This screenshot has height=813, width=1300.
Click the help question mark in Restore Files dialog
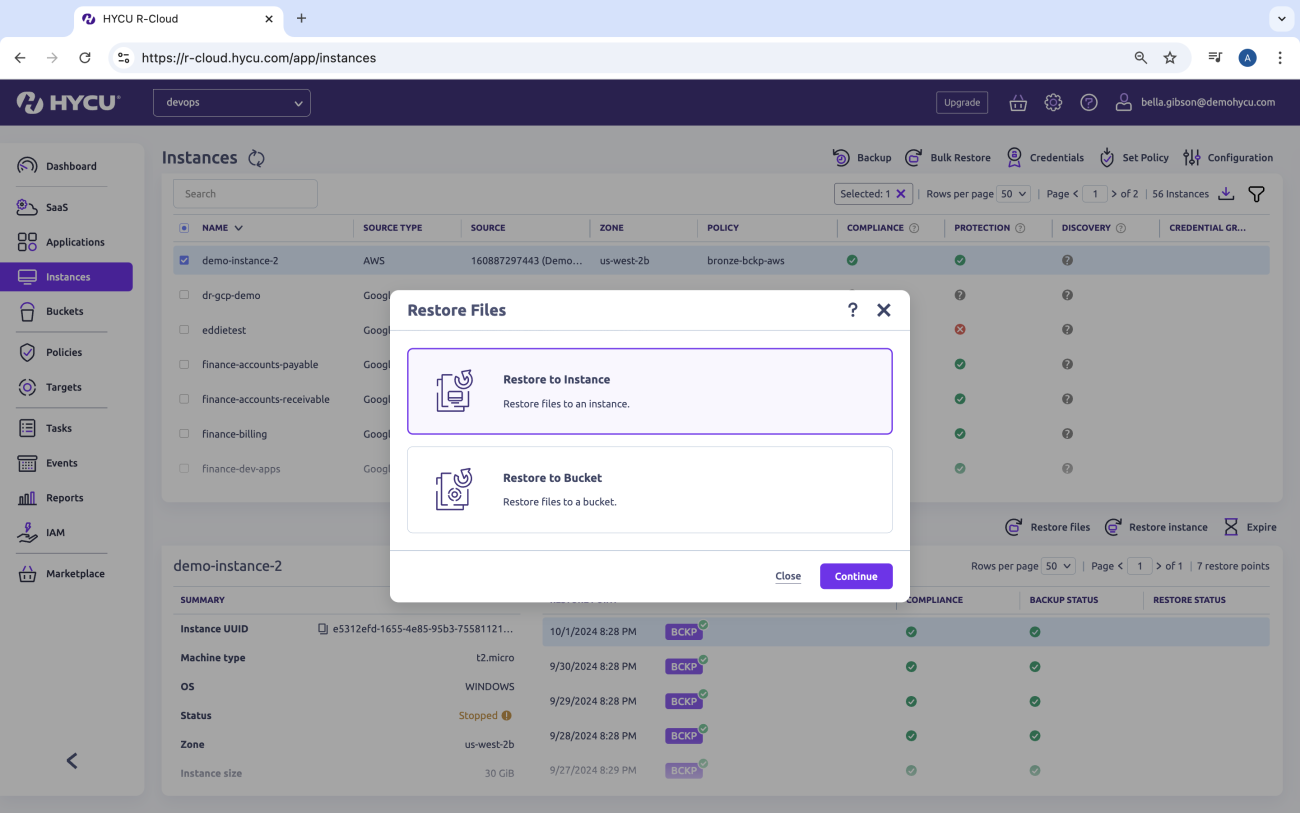pos(852,310)
